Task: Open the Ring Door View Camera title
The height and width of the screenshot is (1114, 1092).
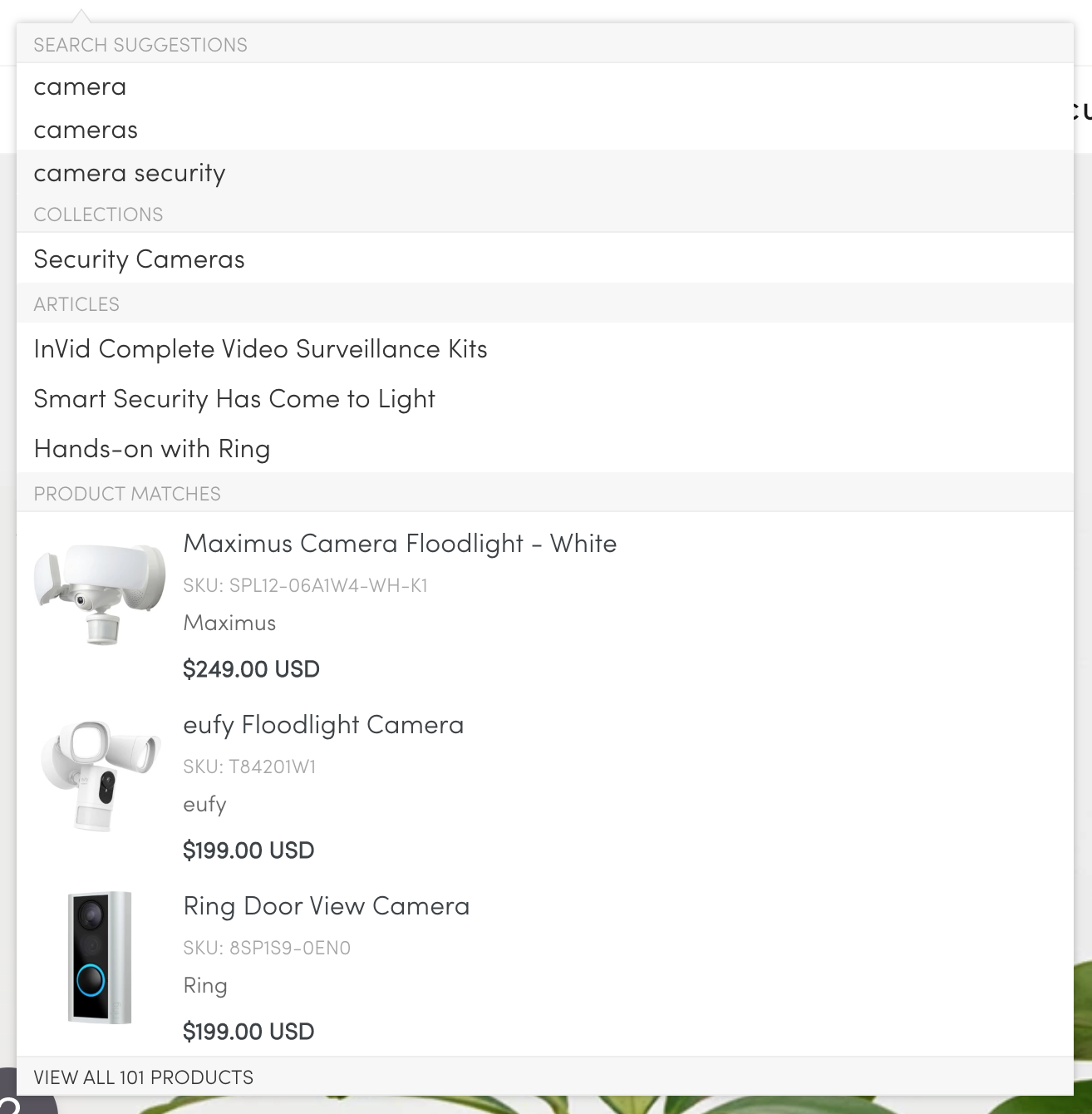Action: [x=327, y=906]
